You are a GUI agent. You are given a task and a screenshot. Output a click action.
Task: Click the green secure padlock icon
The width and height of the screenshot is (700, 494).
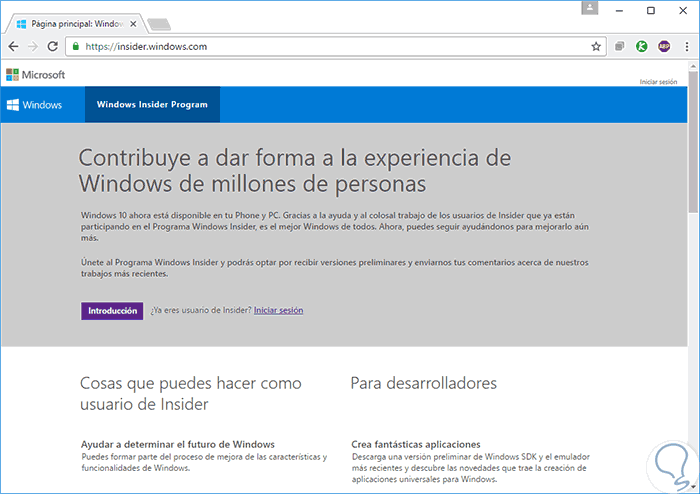75,46
